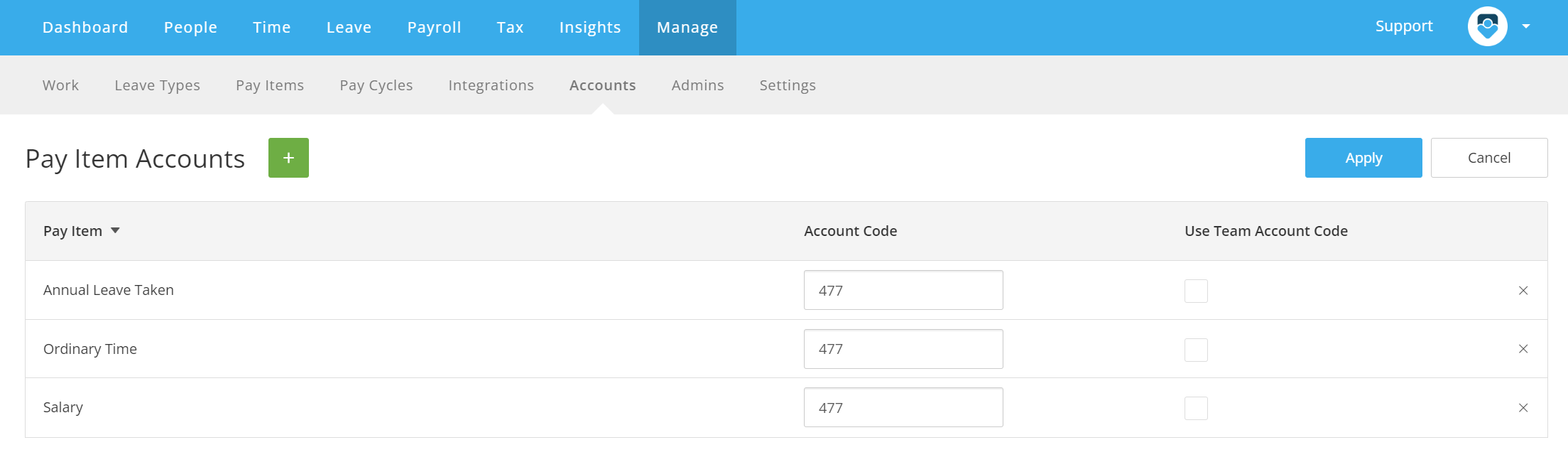Select the Manage menu
The height and width of the screenshot is (462, 1568).
[x=687, y=27]
